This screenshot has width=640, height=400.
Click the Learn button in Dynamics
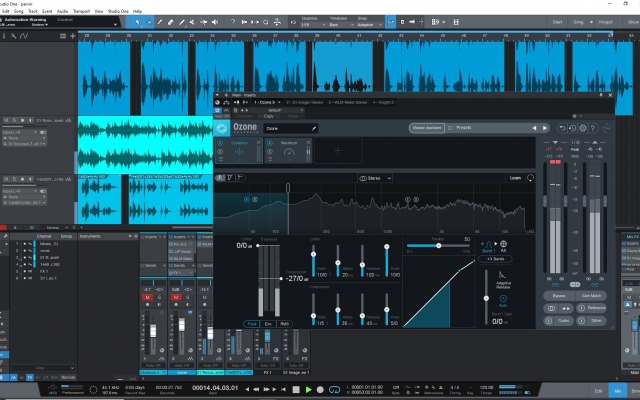516,178
